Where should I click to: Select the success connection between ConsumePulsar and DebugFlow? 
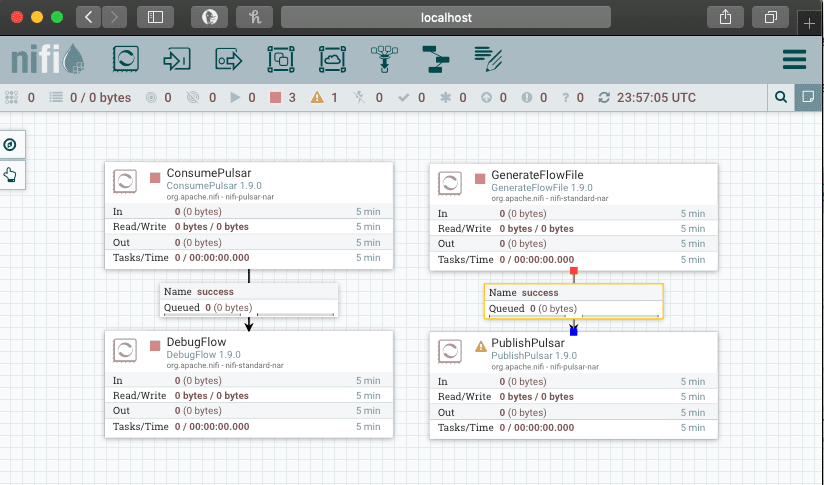click(249, 300)
